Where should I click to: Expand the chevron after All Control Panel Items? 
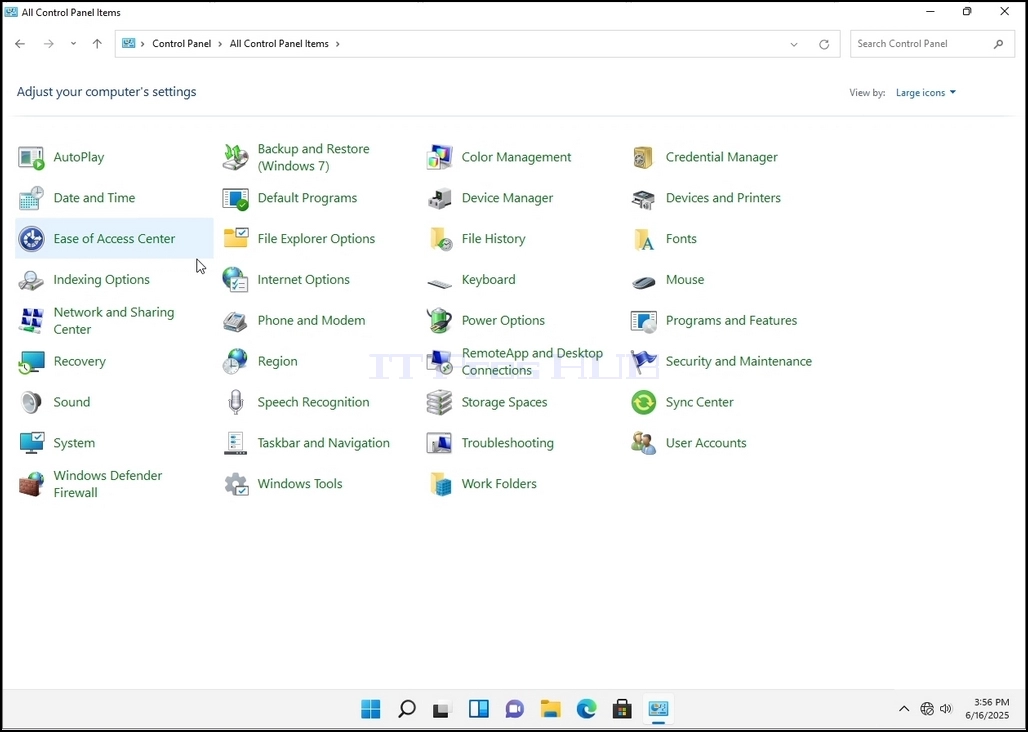(338, 44)
